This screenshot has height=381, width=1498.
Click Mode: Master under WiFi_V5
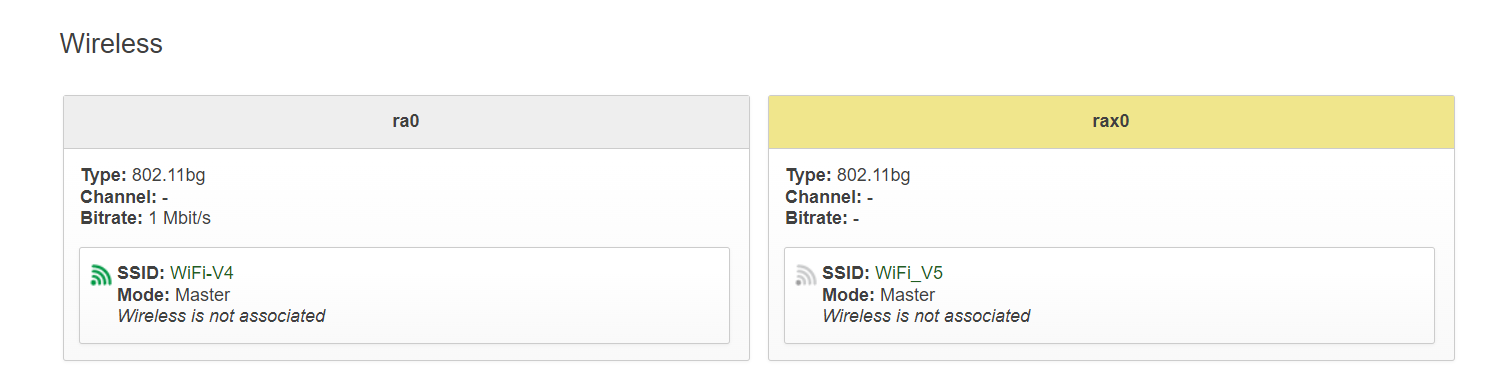[x=879, y=295]
